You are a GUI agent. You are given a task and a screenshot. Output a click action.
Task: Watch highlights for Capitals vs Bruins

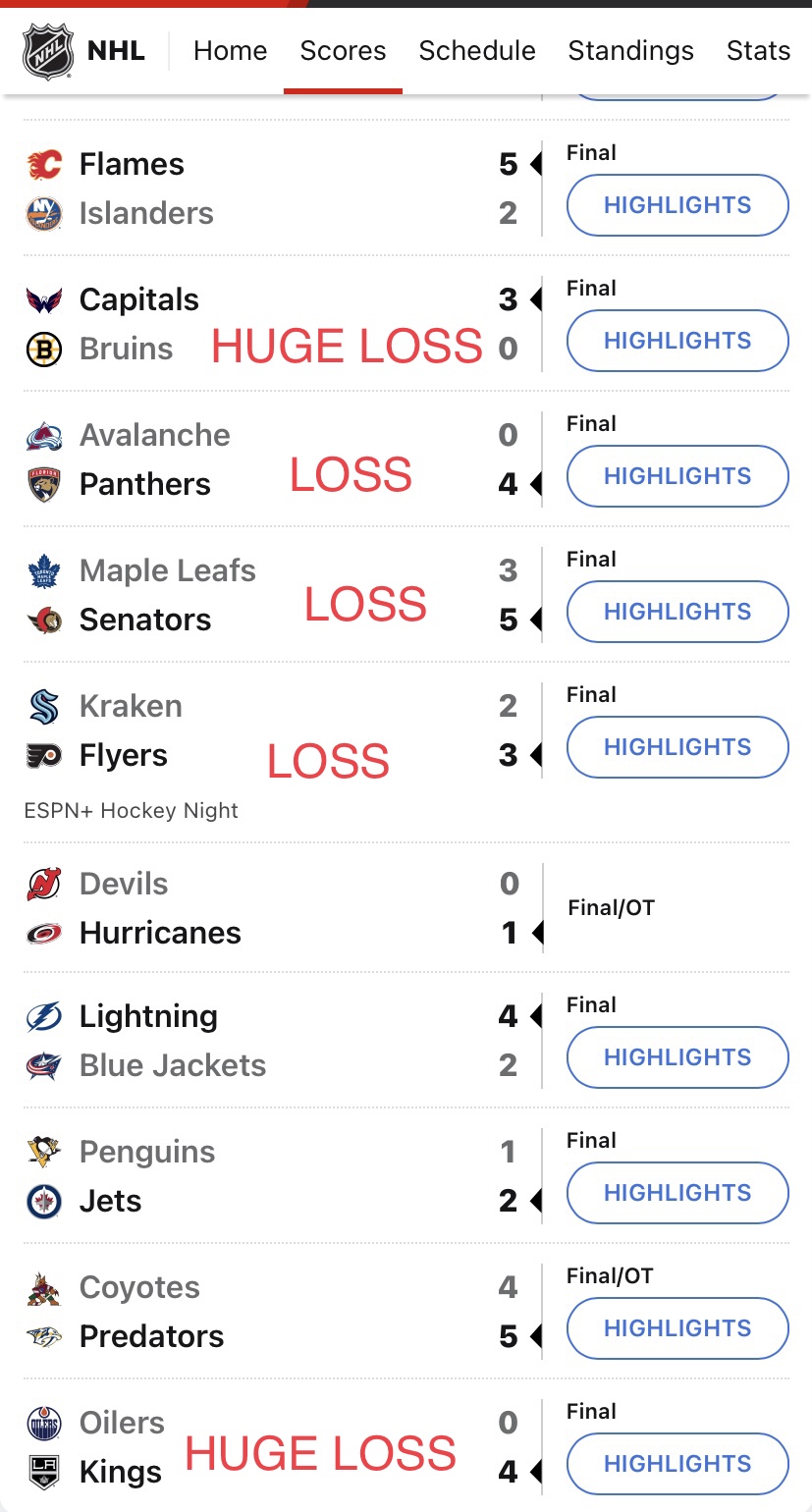pyautogui.click(x=677, y=341)
